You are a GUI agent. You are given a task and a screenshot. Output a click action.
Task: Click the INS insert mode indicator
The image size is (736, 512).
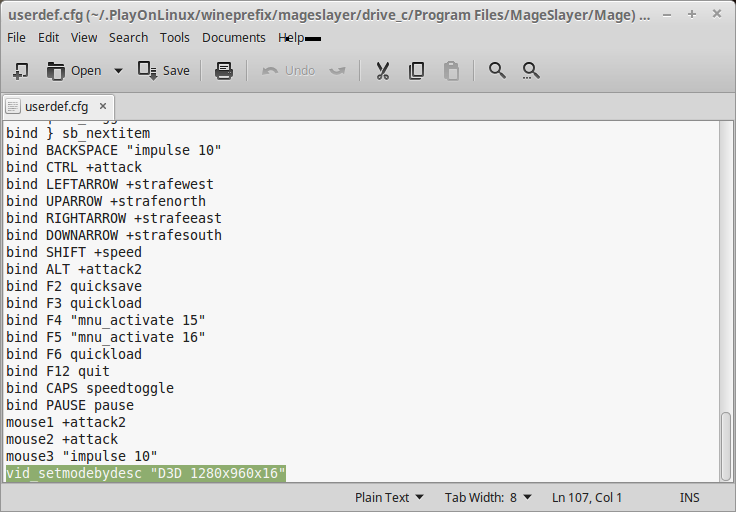coord(690,497)
